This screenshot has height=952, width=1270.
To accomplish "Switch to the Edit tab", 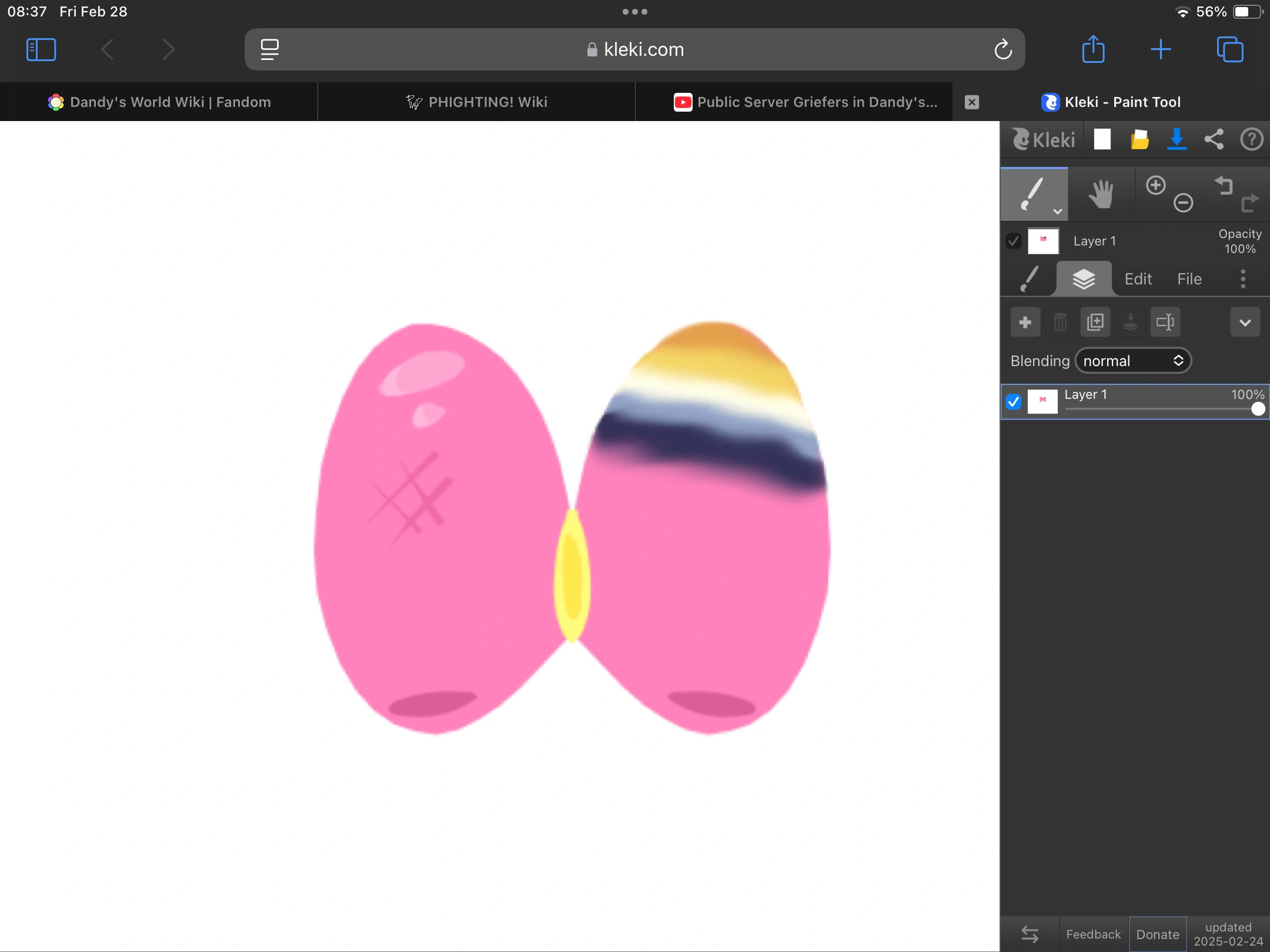I will click(1138, 279).
